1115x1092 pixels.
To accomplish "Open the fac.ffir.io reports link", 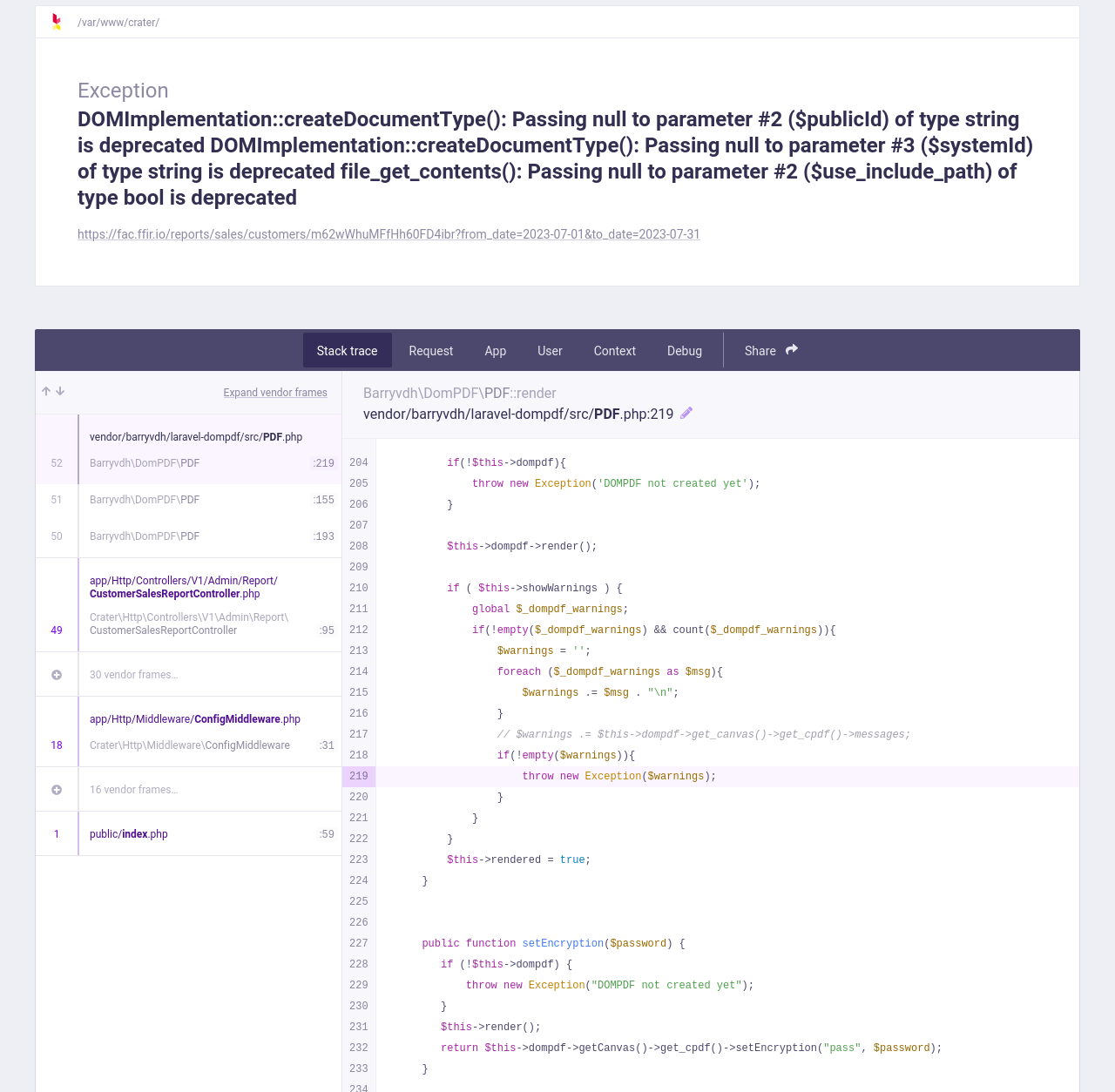I will [389, 233].
